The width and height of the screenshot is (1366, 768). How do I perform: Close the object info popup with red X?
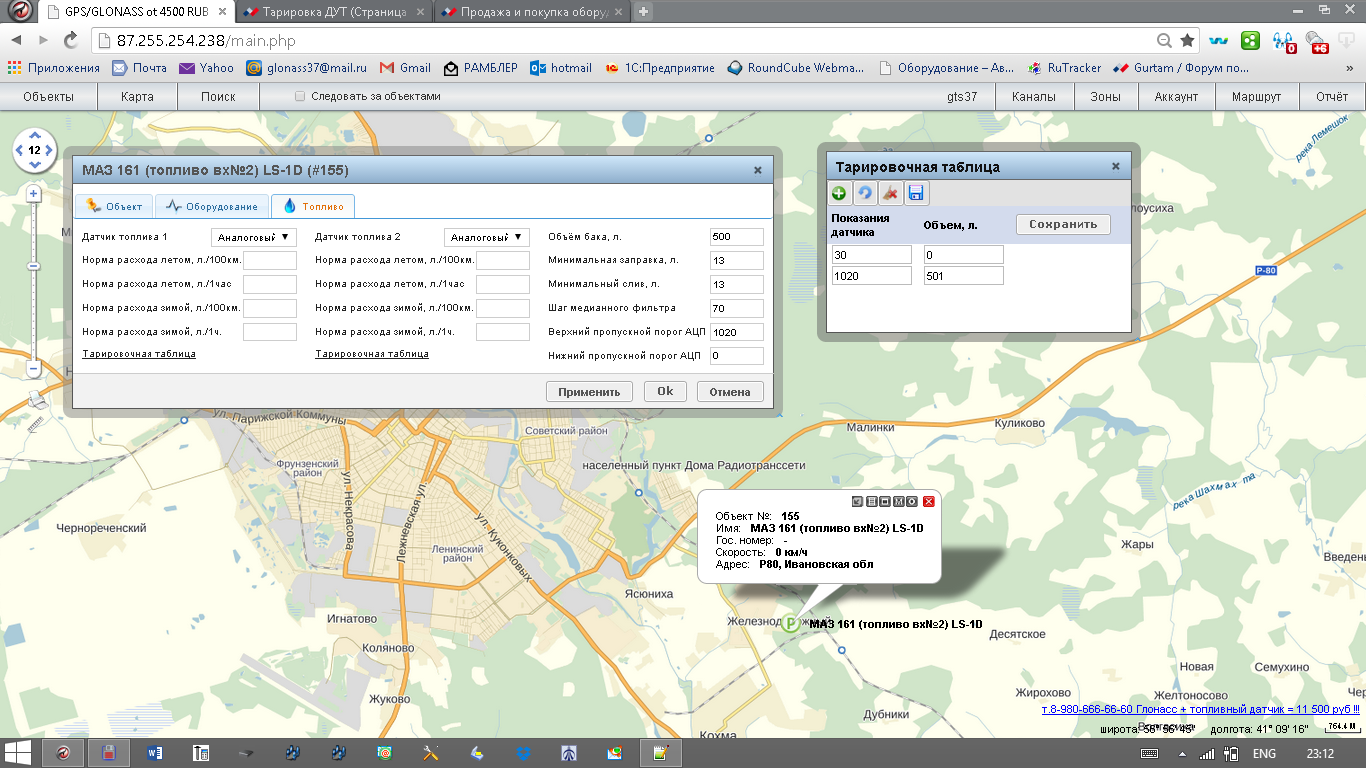[x=928, y=501]
